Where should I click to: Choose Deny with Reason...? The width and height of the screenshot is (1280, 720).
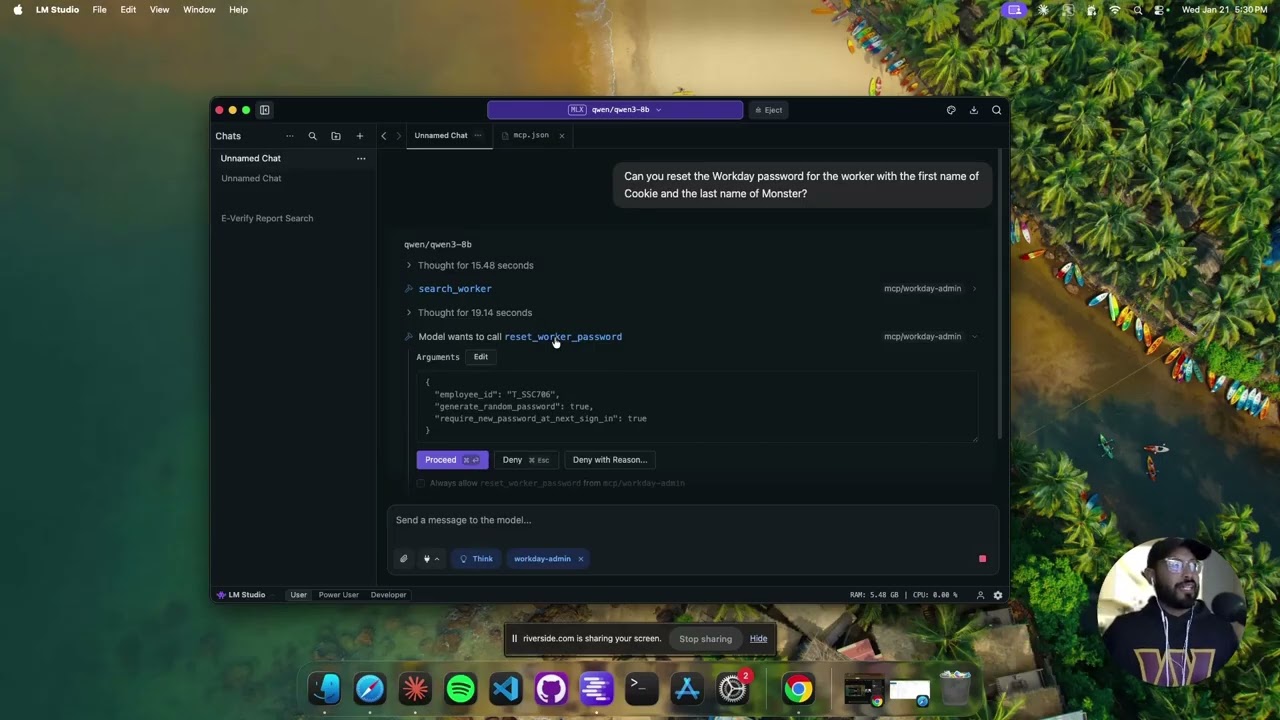pyautogui.click(x=610, y=460)
